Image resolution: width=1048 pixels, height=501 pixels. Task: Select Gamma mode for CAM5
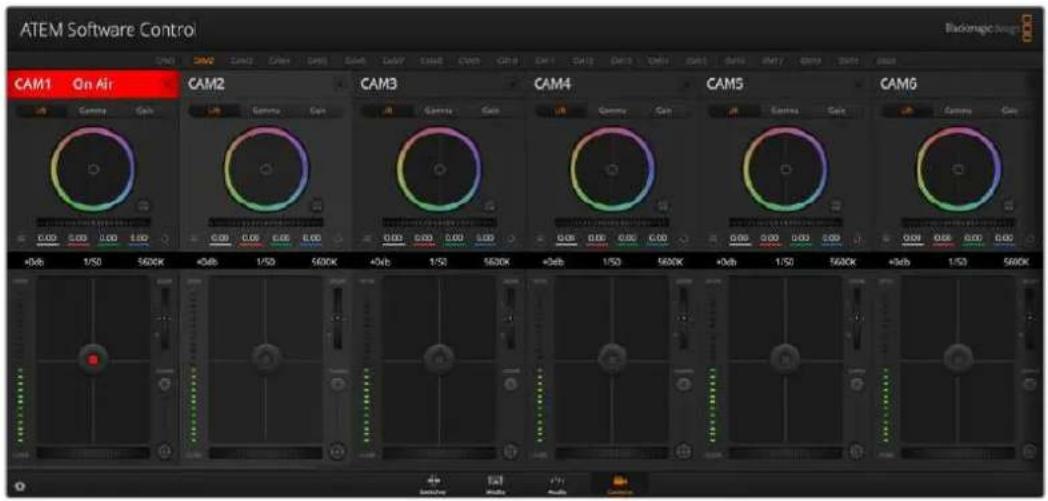[x=784, y=111]
